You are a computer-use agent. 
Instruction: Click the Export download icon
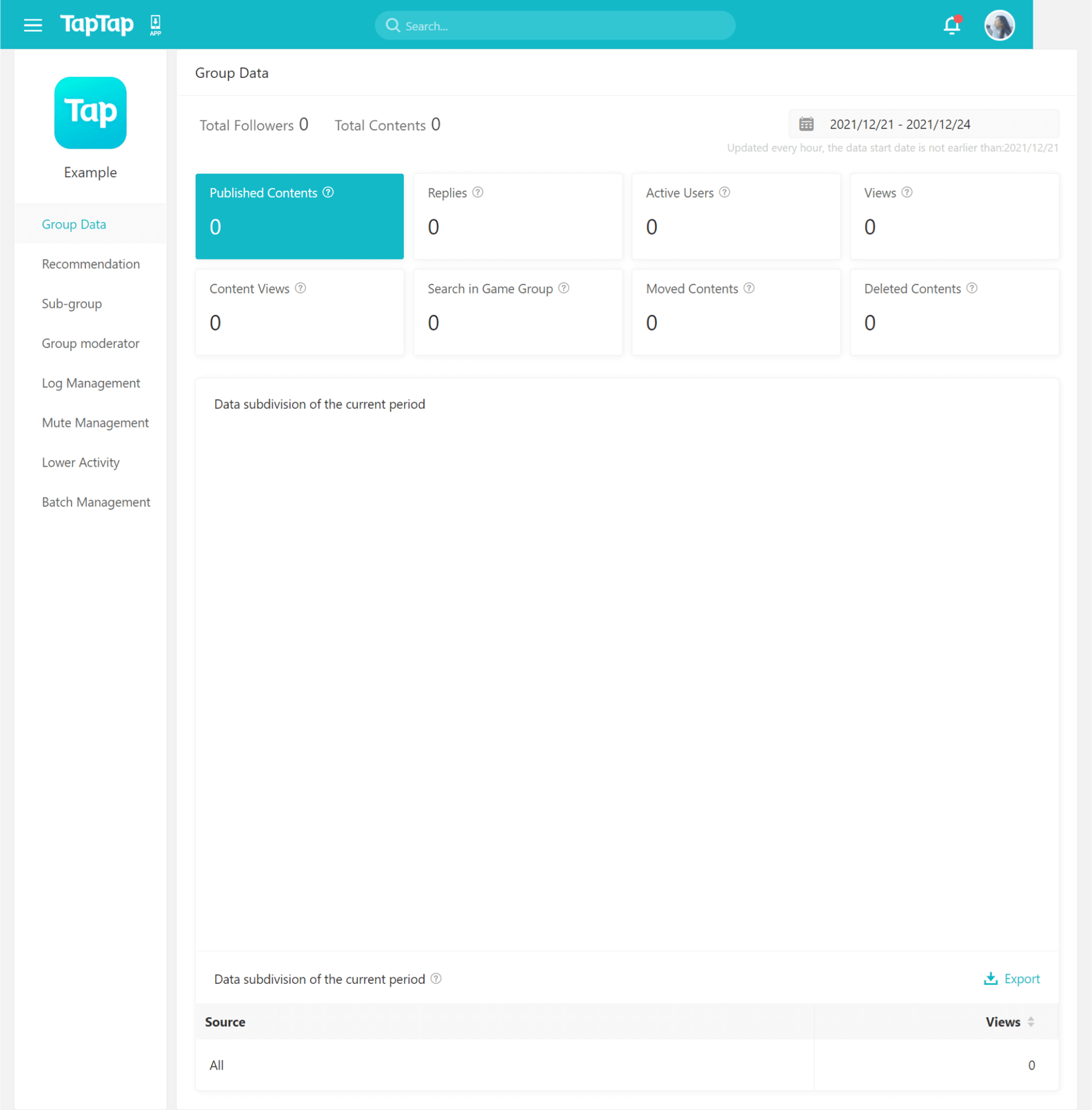coord(990,979)
